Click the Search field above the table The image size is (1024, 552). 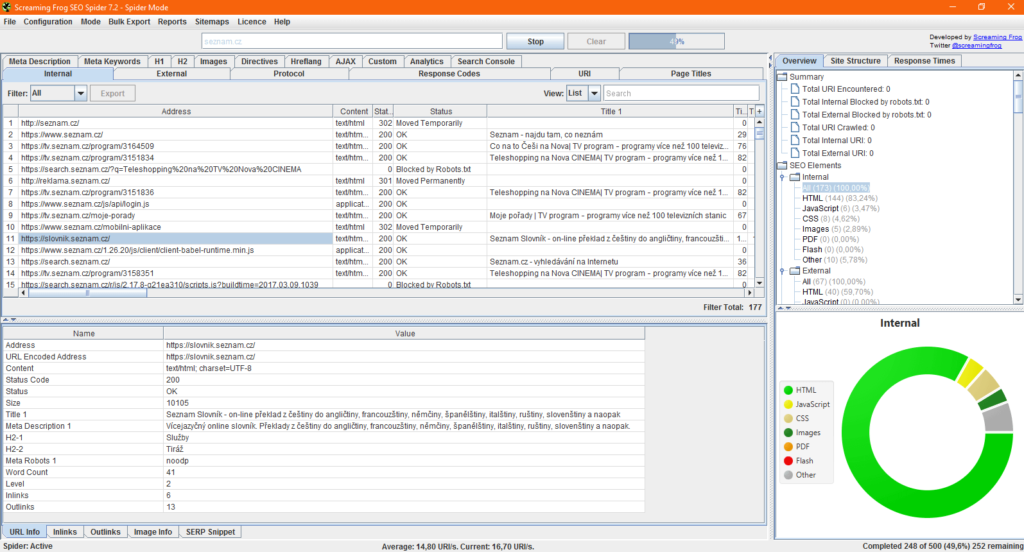point(681,93)
